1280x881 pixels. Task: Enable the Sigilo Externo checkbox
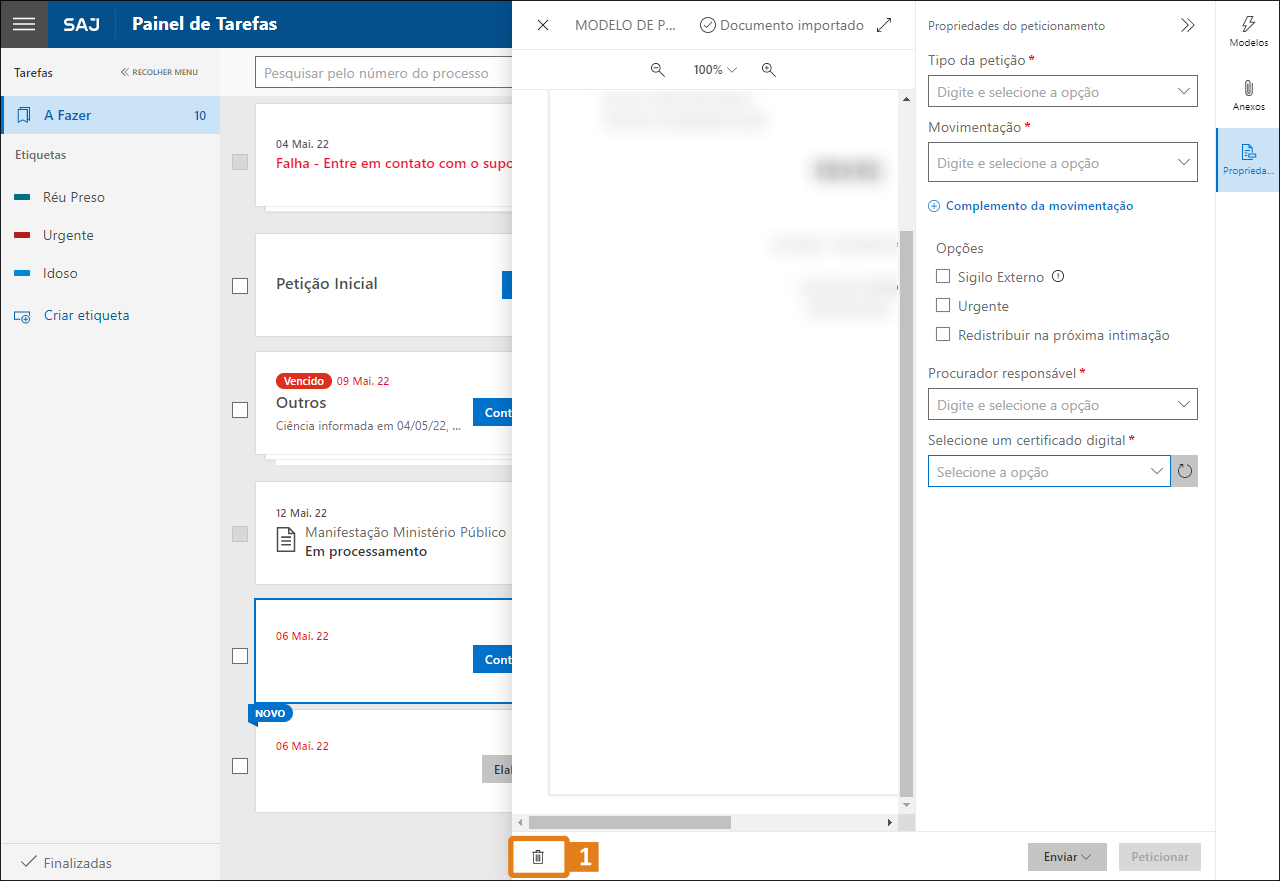click(943, 277)
